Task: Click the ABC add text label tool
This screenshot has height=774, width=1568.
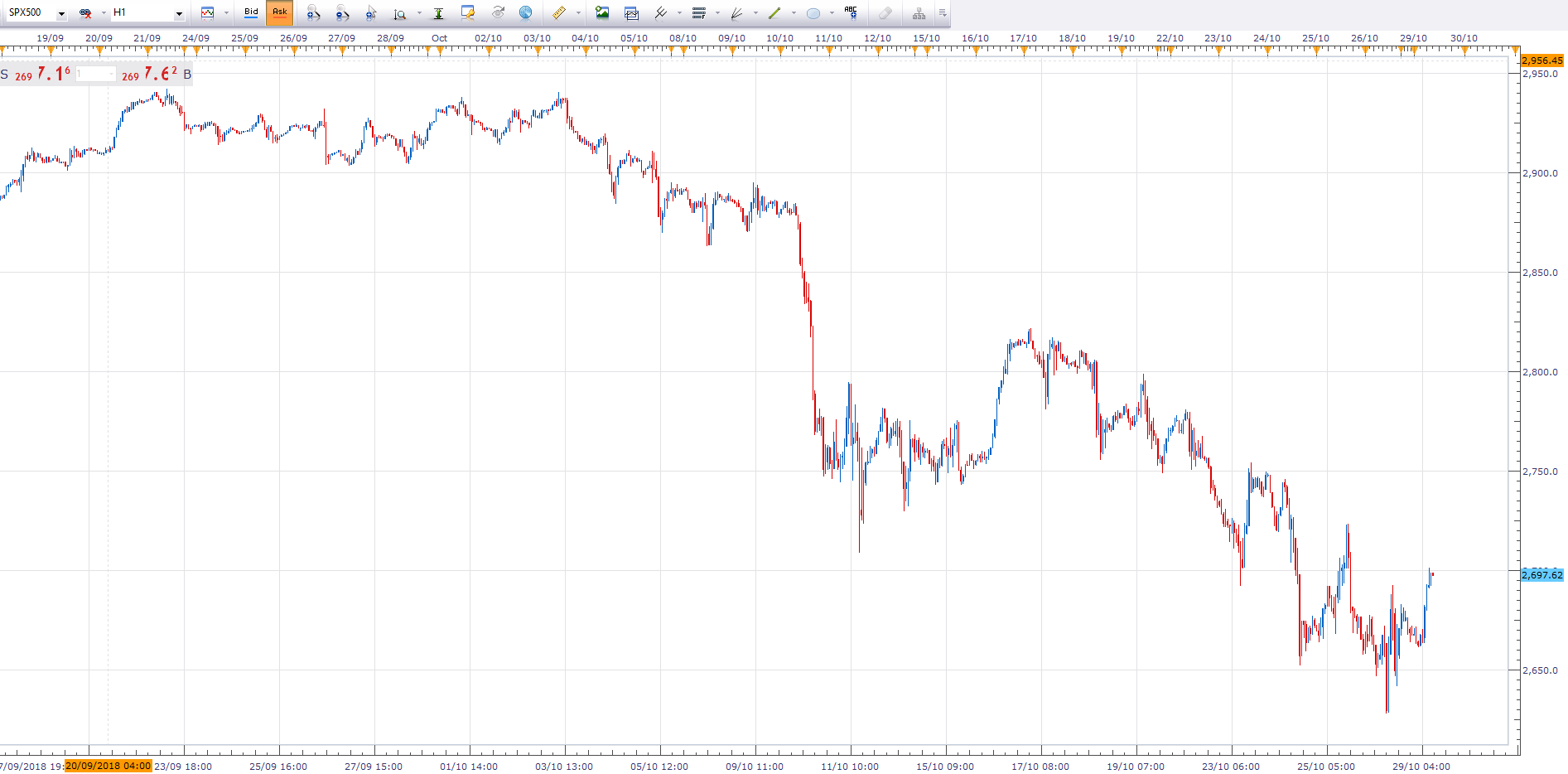Action: [x=851, y=12]
